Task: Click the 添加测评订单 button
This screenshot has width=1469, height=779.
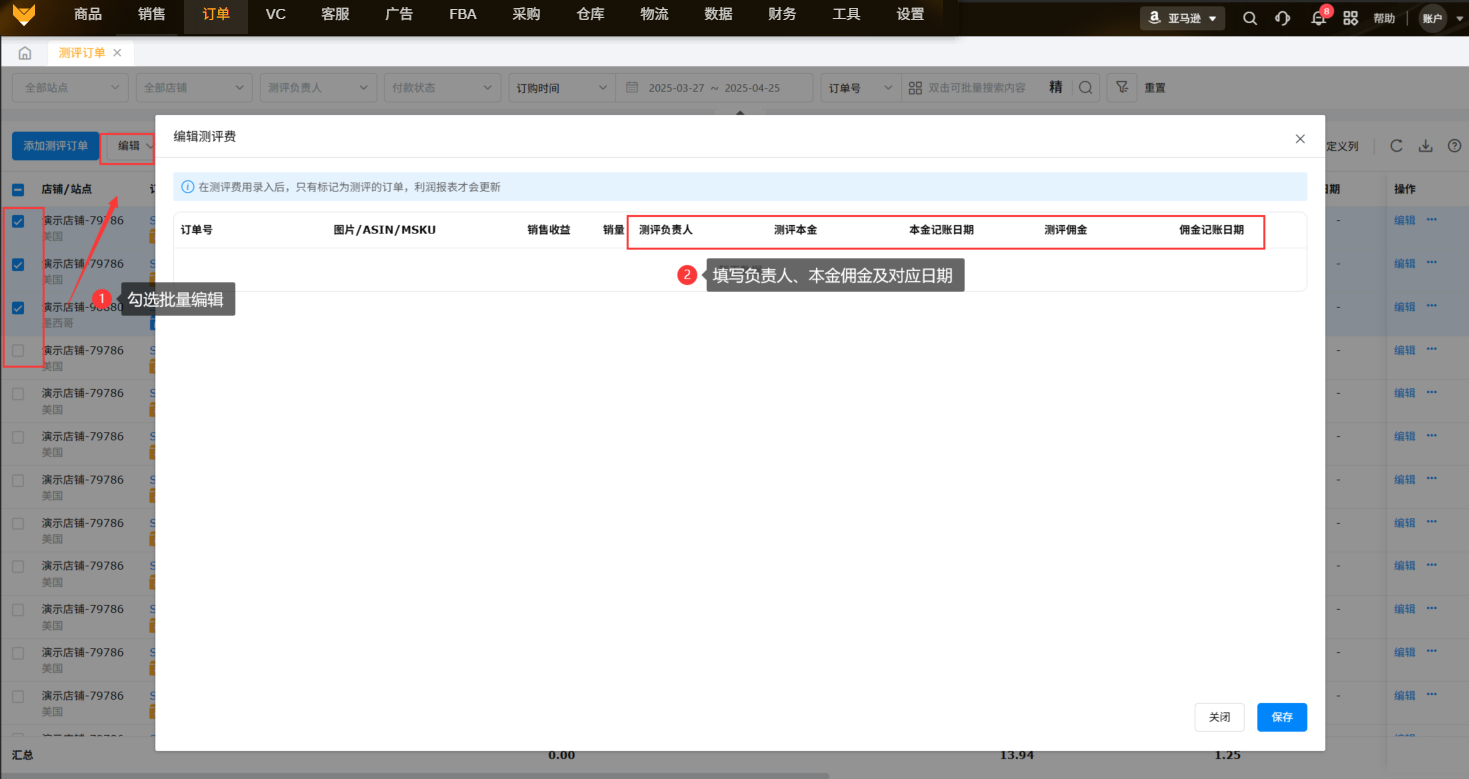Action: click(56, 146)
